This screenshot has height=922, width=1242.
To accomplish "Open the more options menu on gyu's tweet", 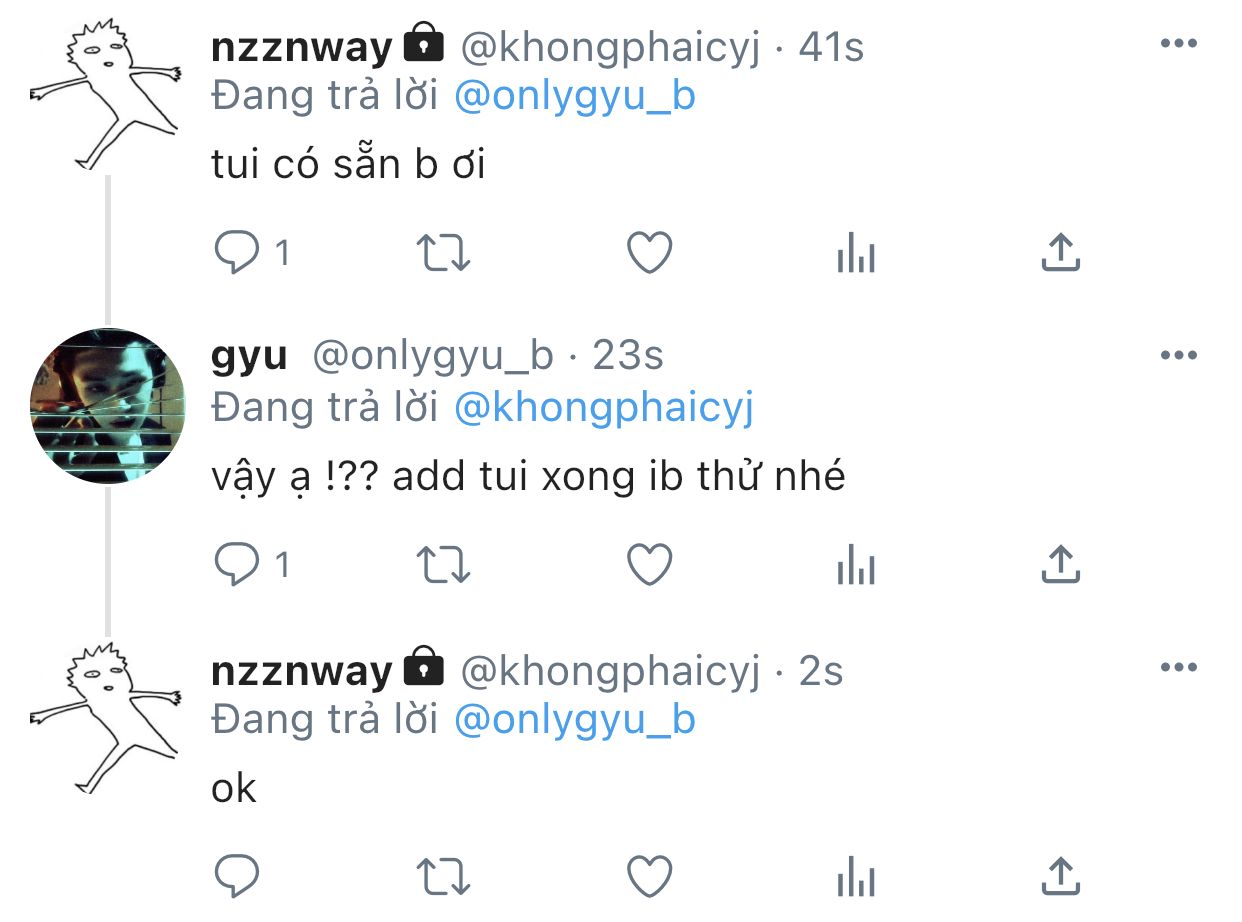I will pyautogui.click(x=1178, y=355).
